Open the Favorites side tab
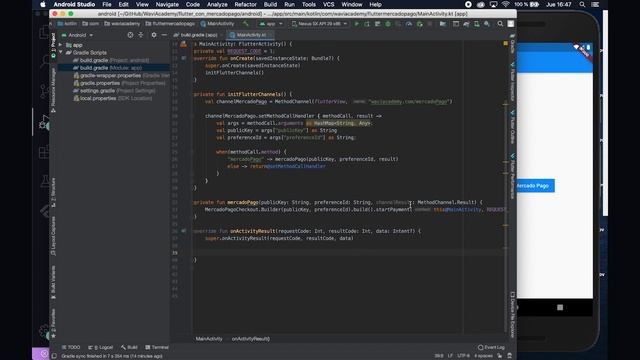The image size is (640, 360). pos(53,324)
